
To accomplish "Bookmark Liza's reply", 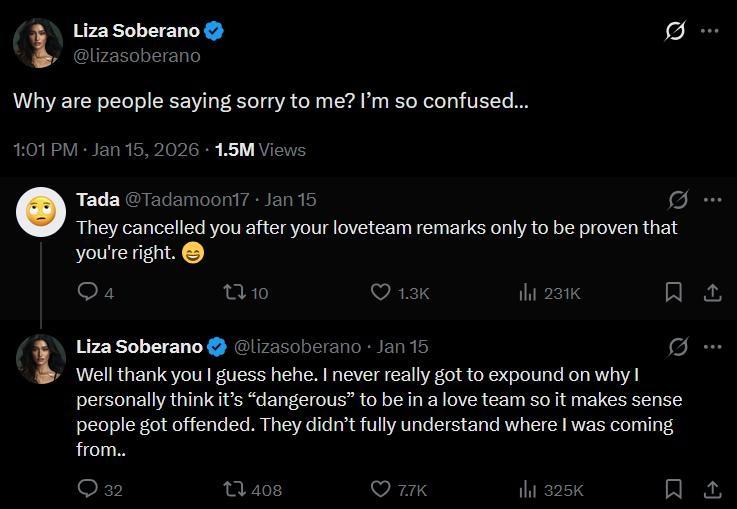I will click(674, 489).
